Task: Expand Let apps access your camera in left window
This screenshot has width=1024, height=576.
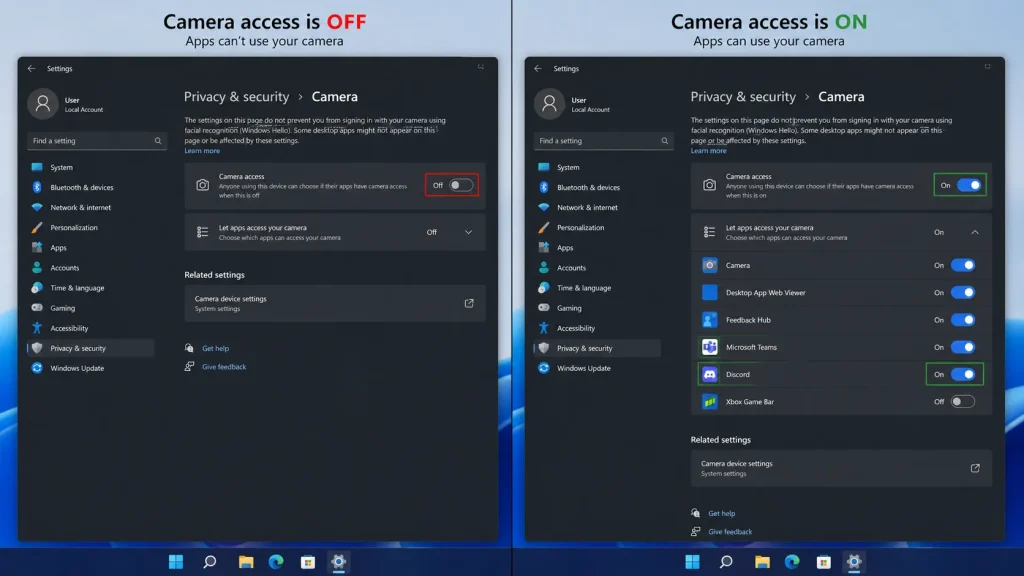Action: pyautogui.click(x=468, y=232)
